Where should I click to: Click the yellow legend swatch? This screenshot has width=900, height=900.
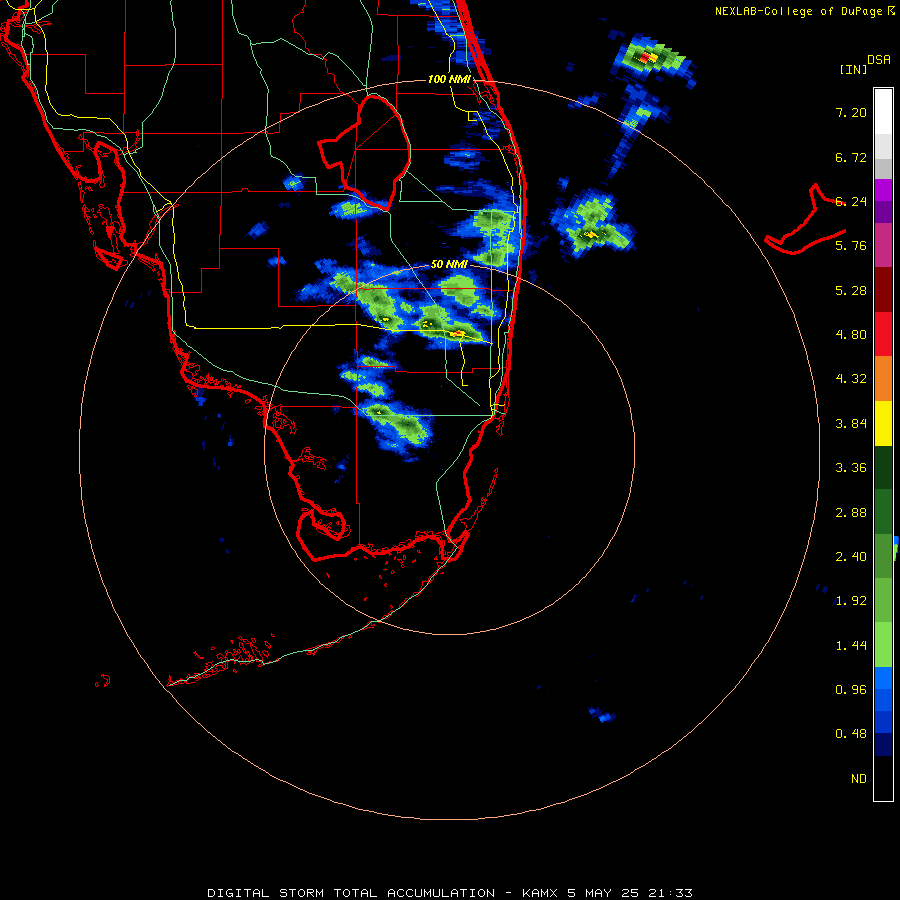pyautogui.click(x=883, y=423)
